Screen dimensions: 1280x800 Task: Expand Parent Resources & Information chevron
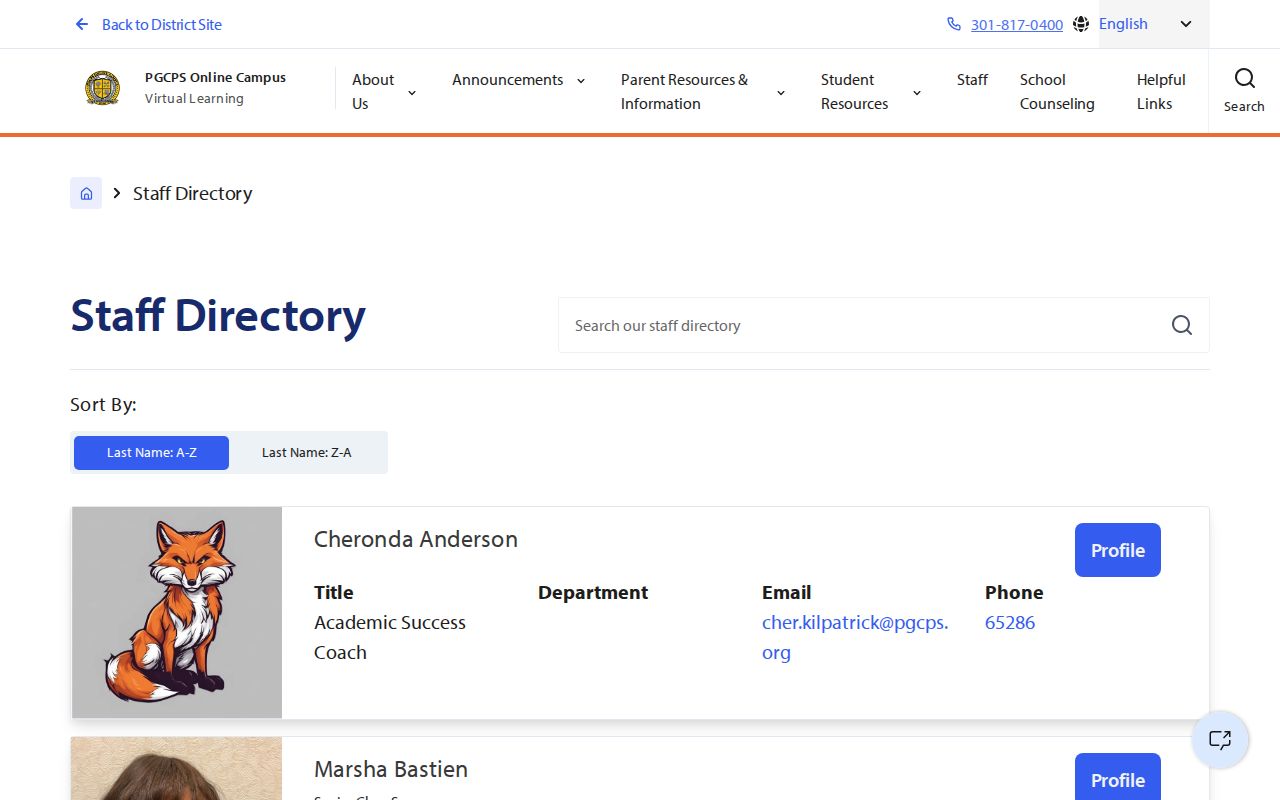click(781, 93)
